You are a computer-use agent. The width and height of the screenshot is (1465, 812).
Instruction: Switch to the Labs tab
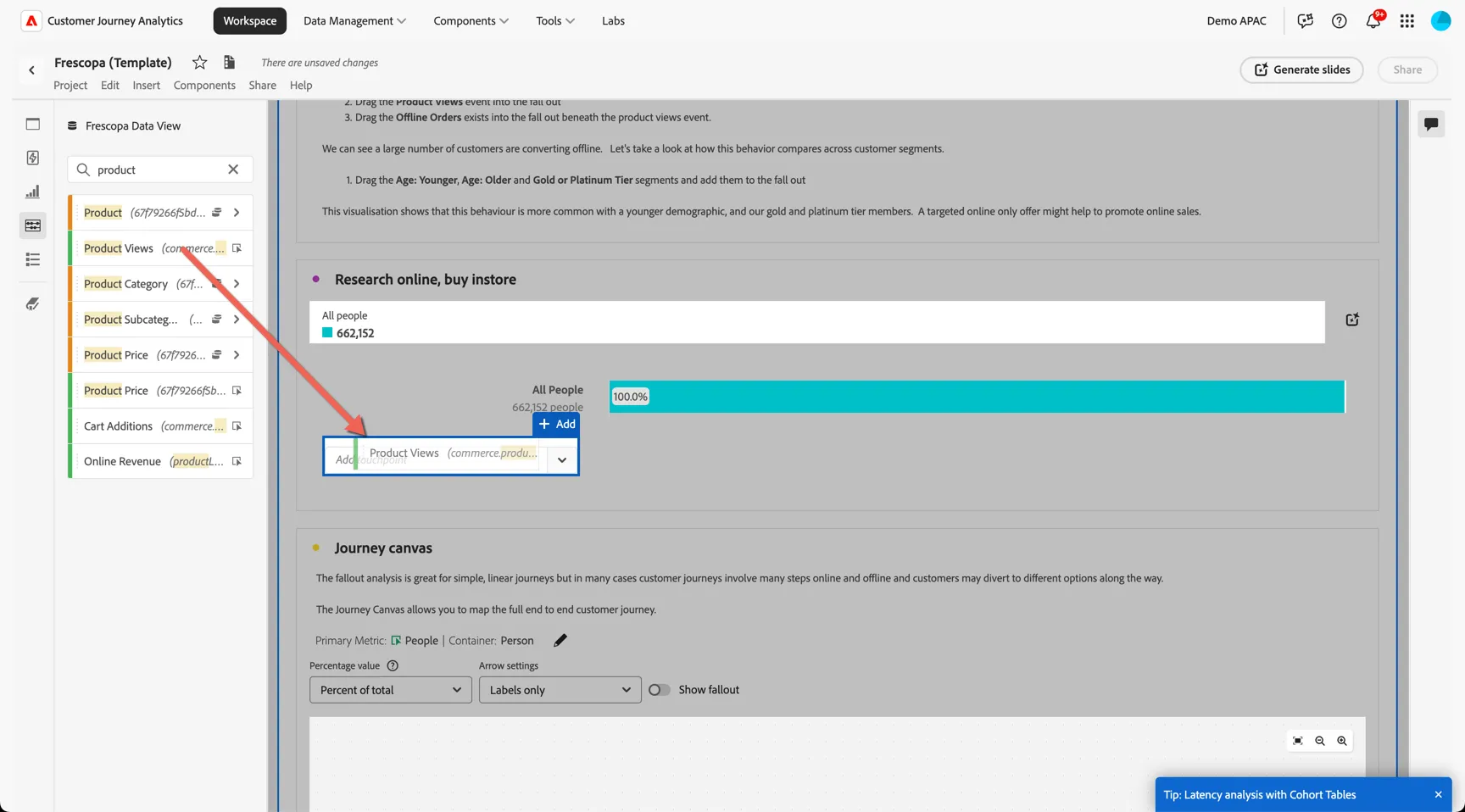point(613,21)
